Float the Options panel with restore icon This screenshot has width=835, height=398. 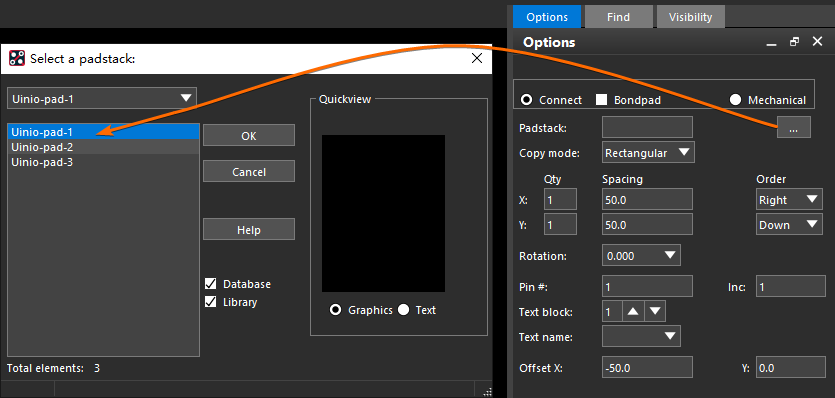click(795, 42)
